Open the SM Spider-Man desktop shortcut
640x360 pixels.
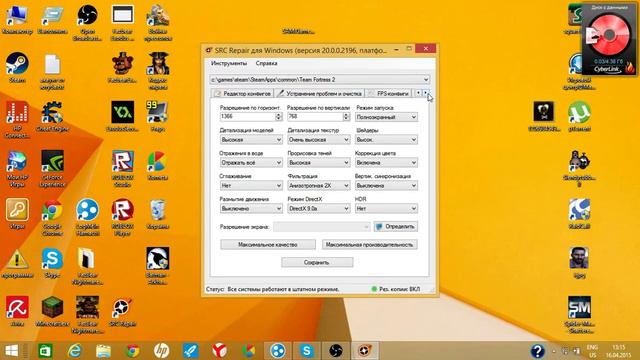coord(579,315)
